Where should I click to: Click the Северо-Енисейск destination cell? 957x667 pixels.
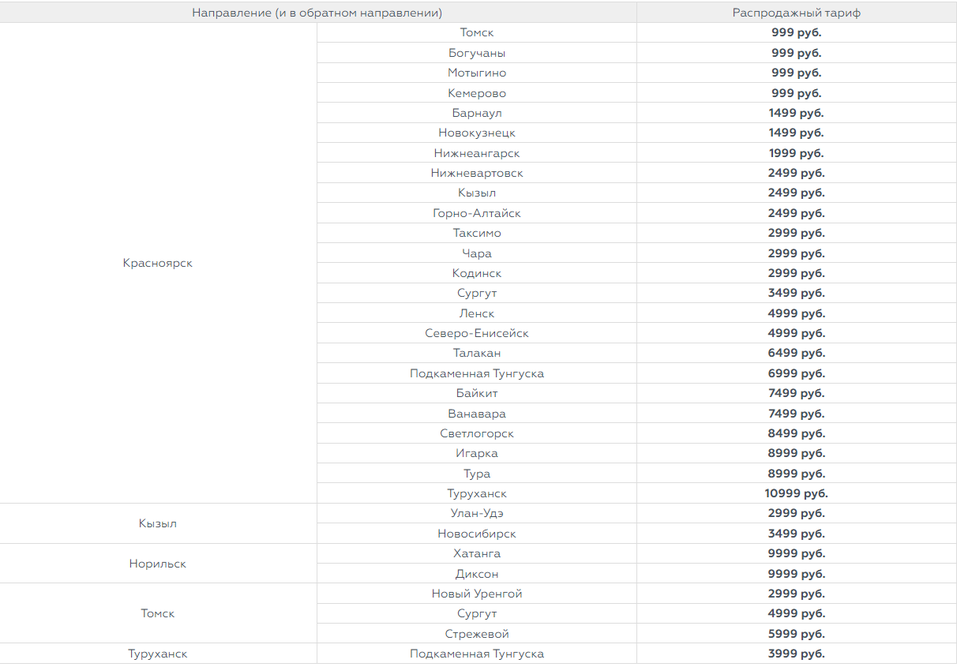tap(476, 333)
